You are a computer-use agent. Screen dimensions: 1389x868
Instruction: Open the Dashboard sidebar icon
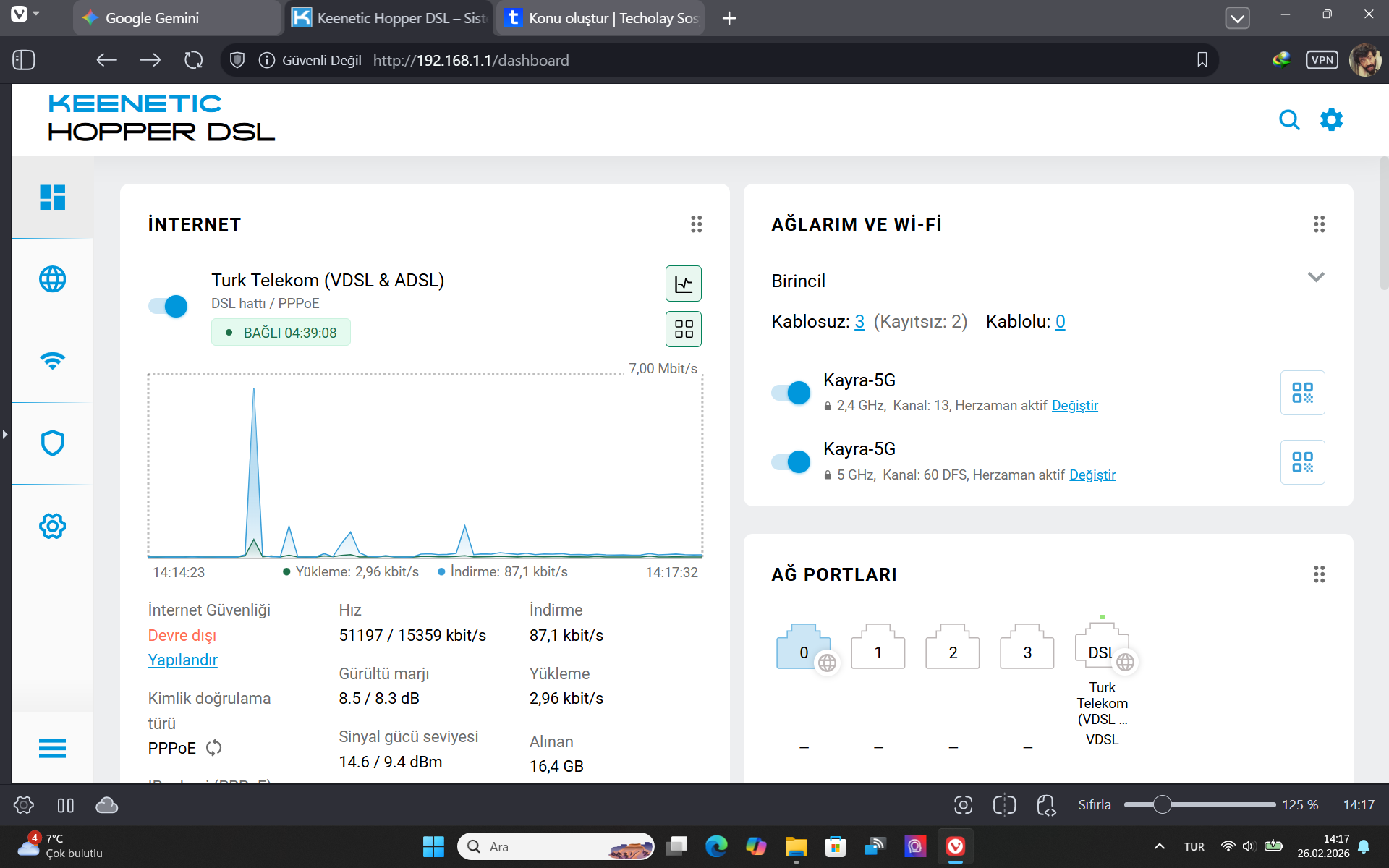click(x=52, y=197)
